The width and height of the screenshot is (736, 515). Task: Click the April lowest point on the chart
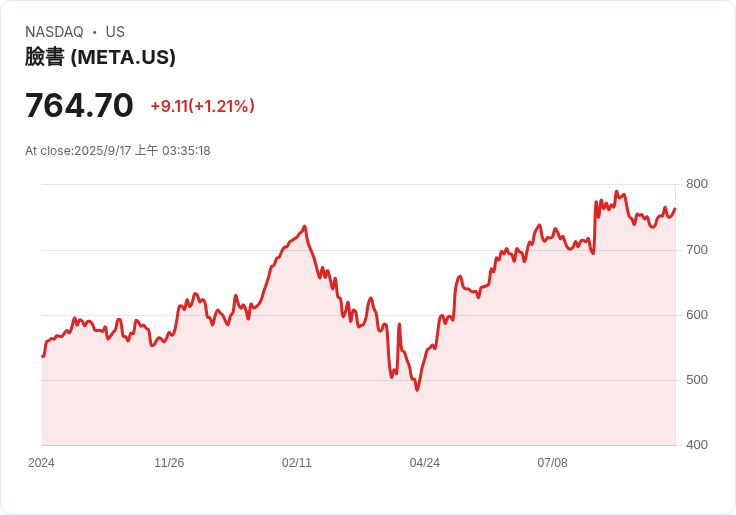pos(417,390)
